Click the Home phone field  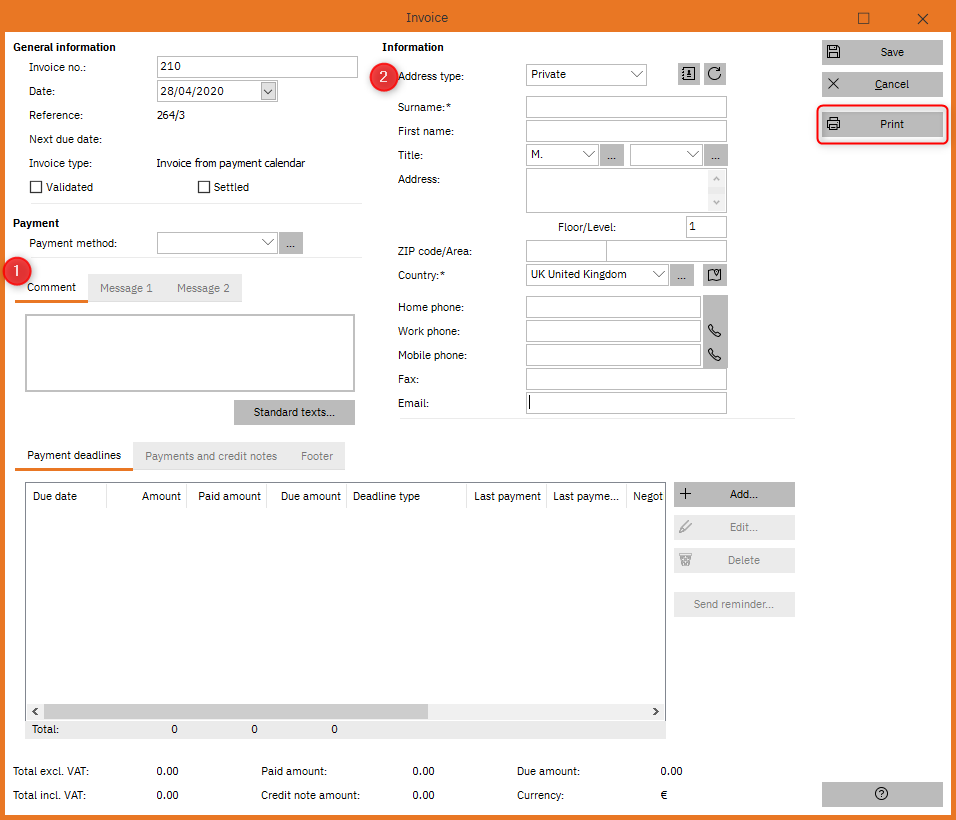pyautogui.click(x=613, y=307)
